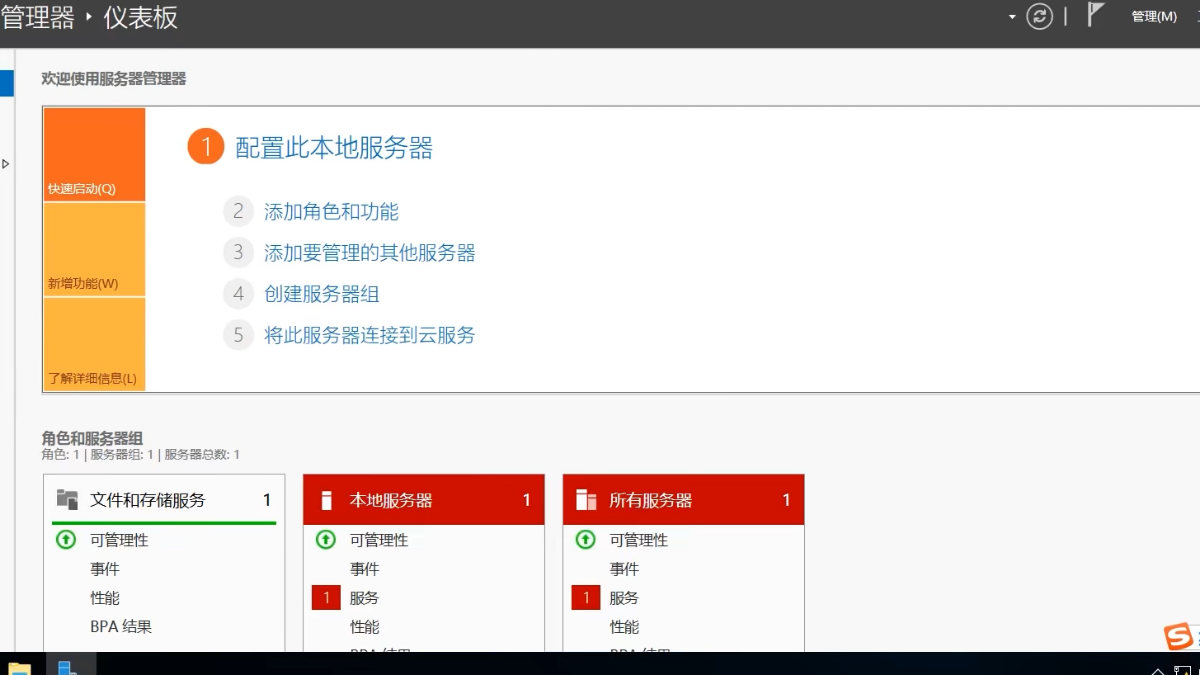Open 可管理性 in 文件和存储服务 tile

(x=119, y=540)
